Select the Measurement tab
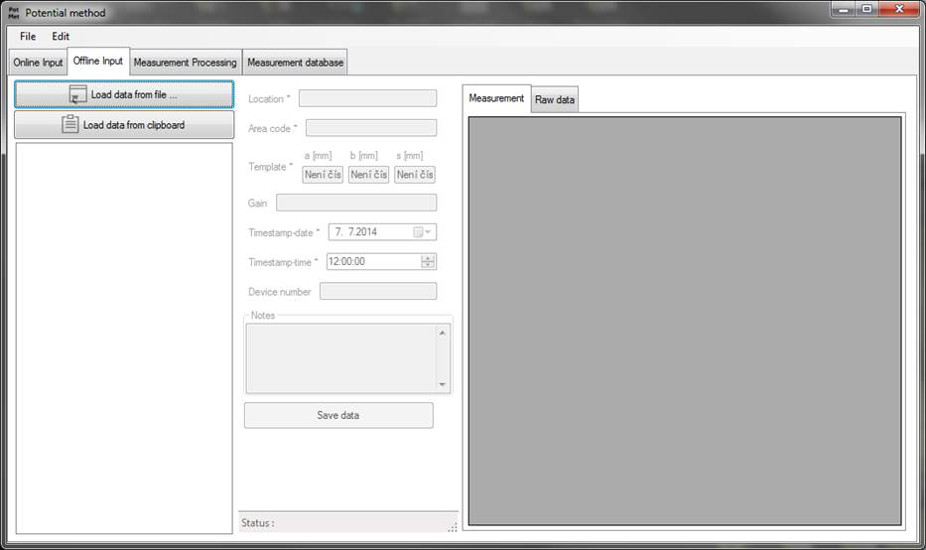 pos(496,98)
